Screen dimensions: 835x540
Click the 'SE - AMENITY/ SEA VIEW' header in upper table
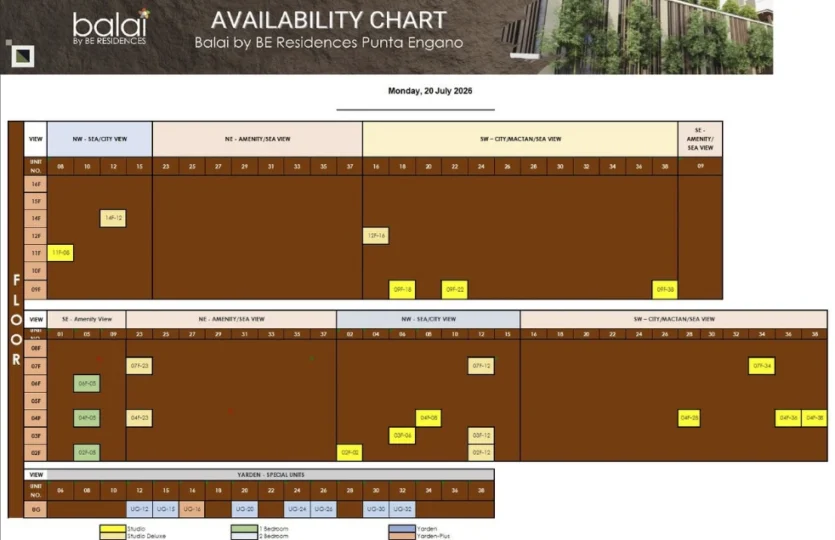click(700, 139)
